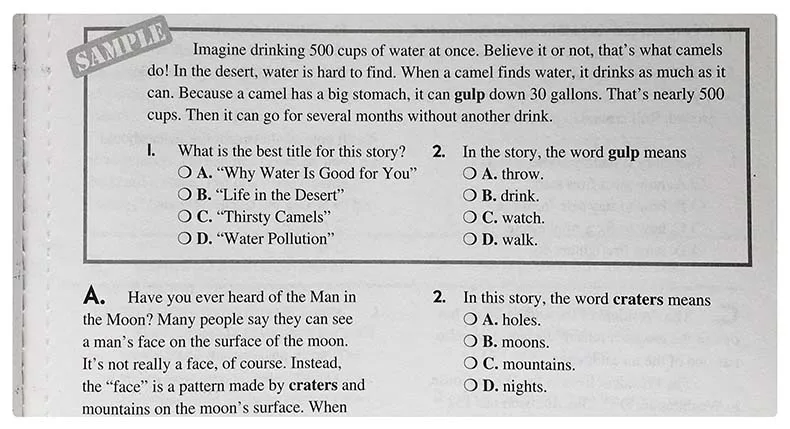790x429 pixels.
Task: Choose the "moons" bubble for the craters question
Action: [x=470, y=342]
